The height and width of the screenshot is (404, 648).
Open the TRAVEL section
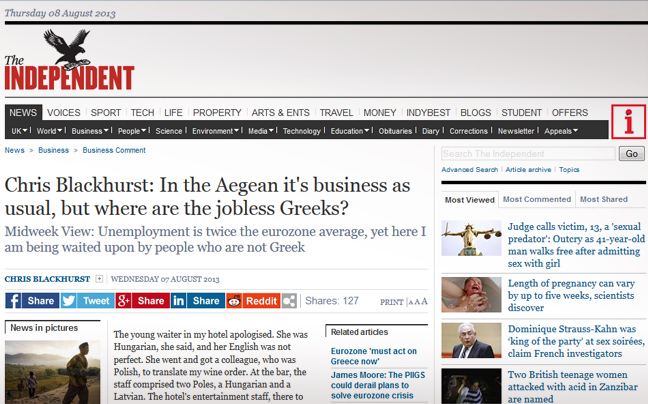pos(336,113)
